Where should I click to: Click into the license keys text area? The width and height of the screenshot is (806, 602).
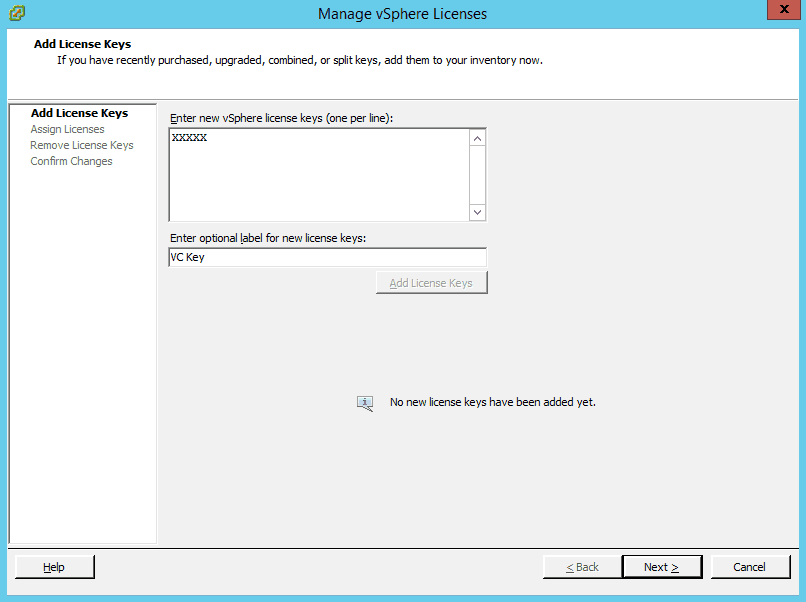pos(319,175)
